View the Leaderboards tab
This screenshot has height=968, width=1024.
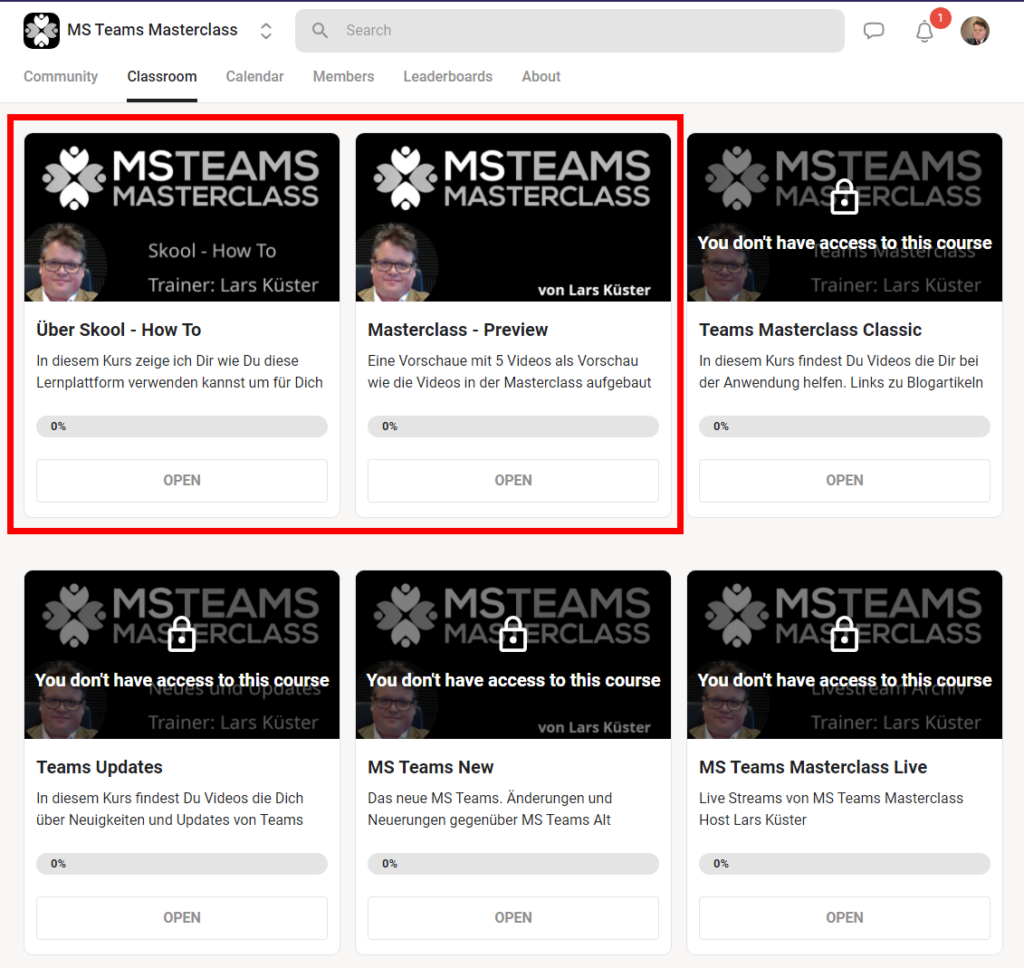click(x=448, y=76)
